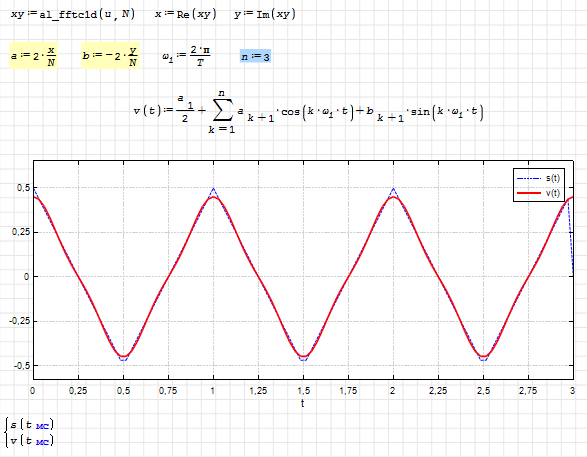The image size is (587, 457).
Task: Click the yellow-highlighted a := 2·x/N formula
Action: point(33,55)
